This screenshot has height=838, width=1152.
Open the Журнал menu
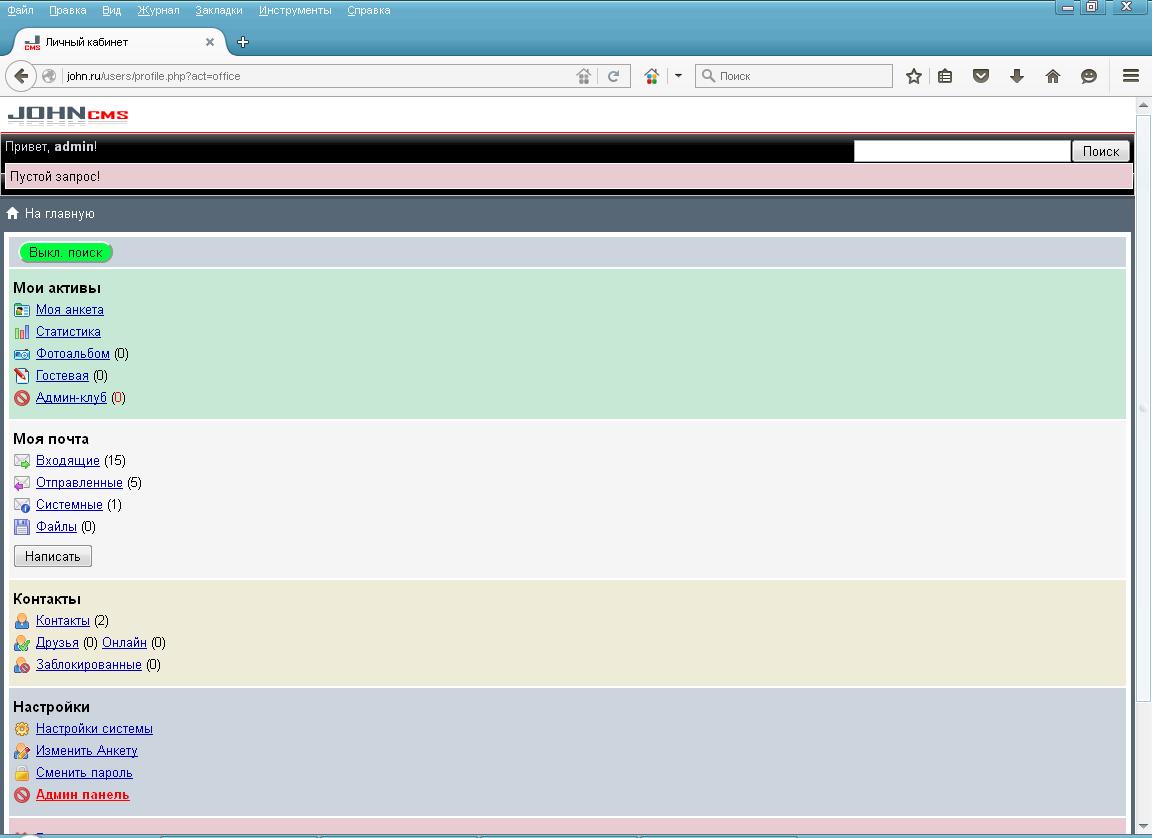tap(158, 10)
